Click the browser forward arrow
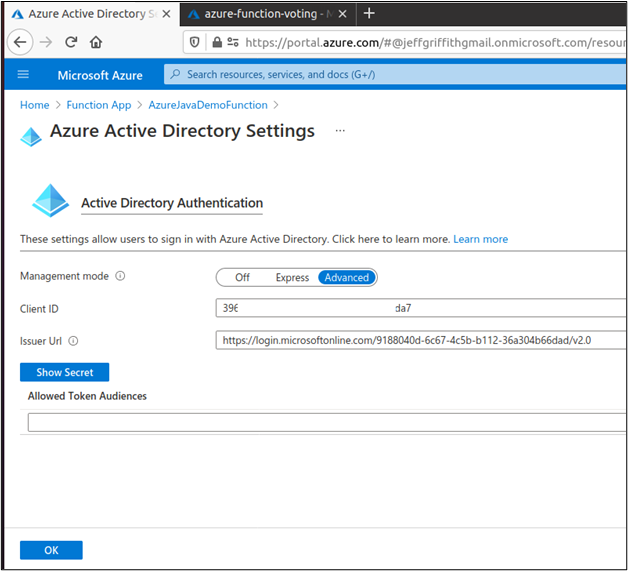Viewport: 628px width, 571px height. tap(46, 42)
